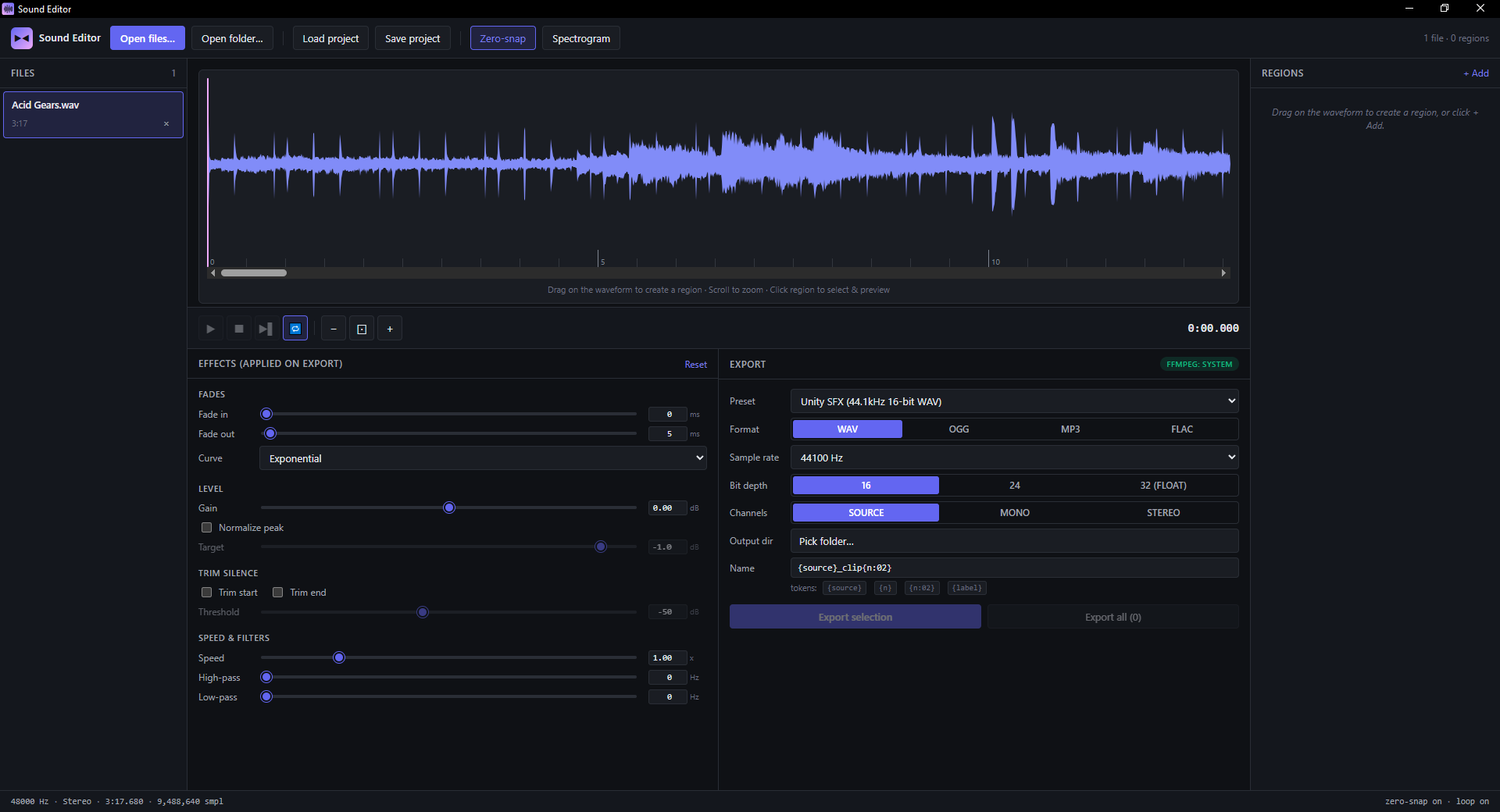Set bit depth to 16
The image size is (1500, 812).
(866, 486)
